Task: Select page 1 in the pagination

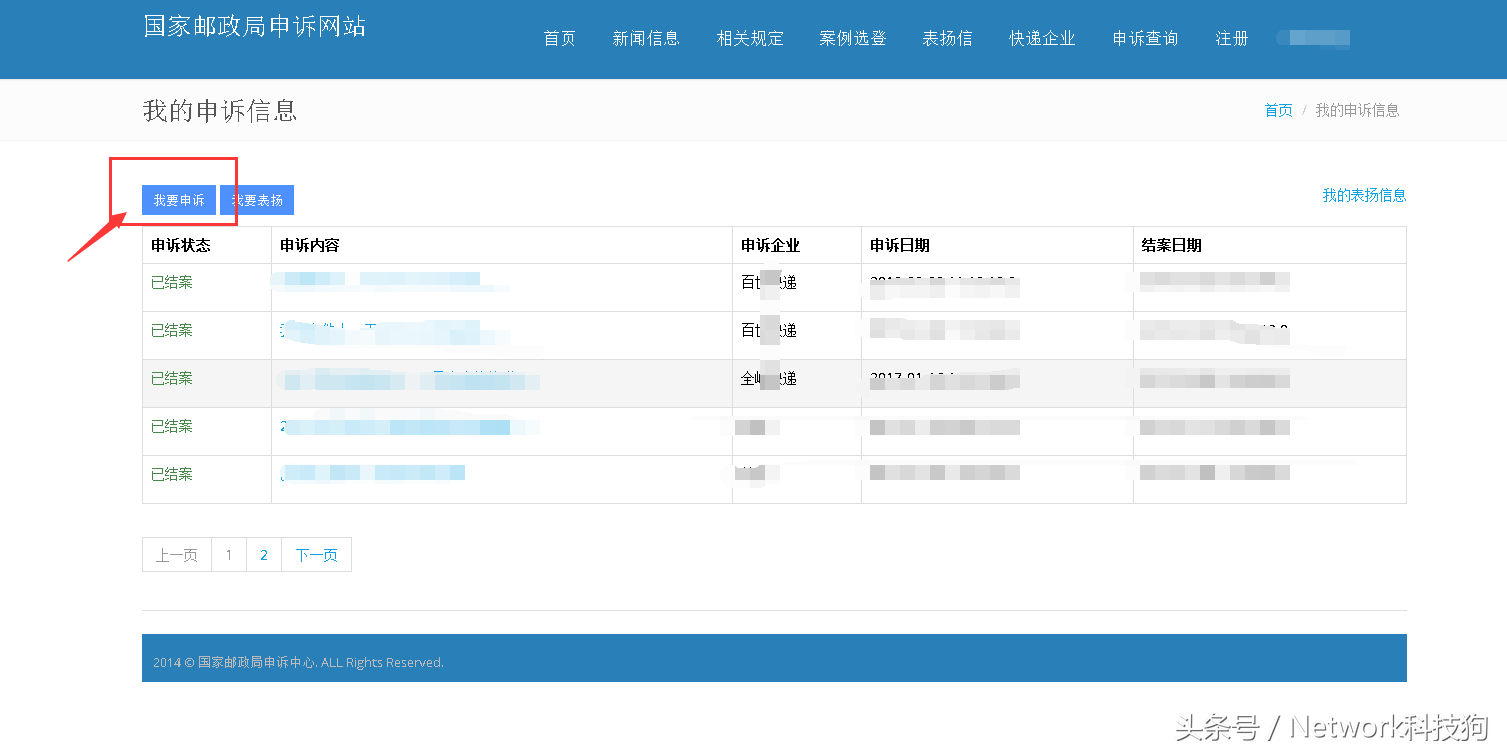Action: 229,554
